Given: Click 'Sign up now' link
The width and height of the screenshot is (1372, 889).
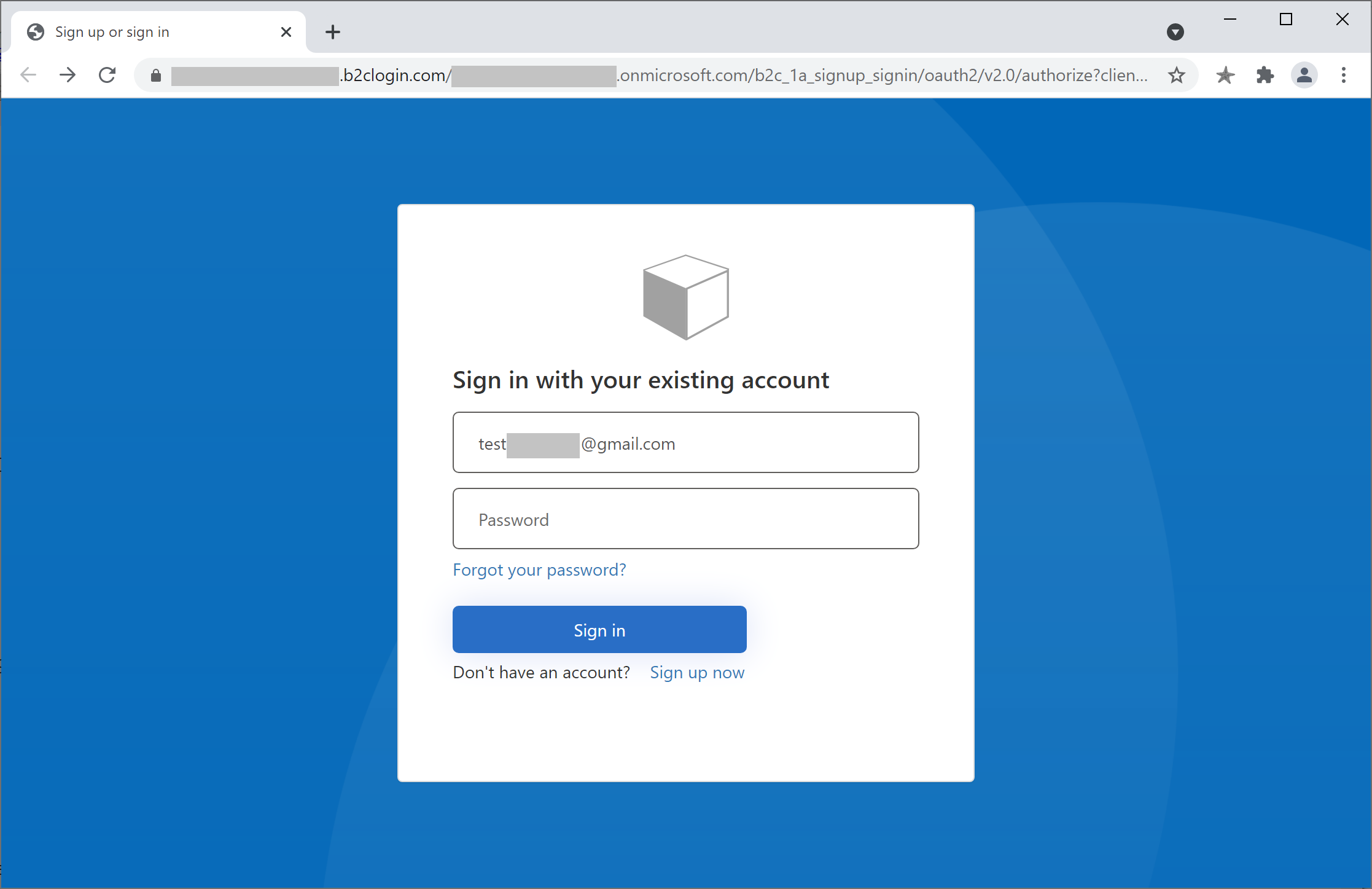Looking at the screenshot, I should click(697, 673).
